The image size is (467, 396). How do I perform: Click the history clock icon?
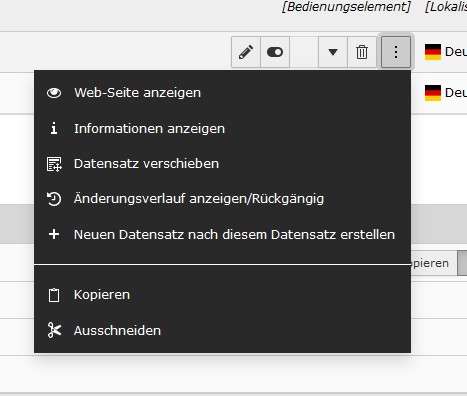point(54,199)
